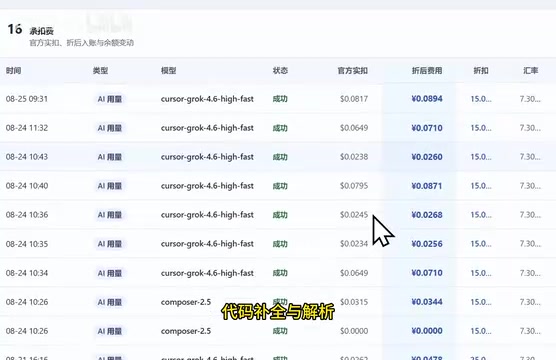Select the 08-24 10:36 timestamp cell
Screen dimensions: 556x360
click(x=27, y=215)
